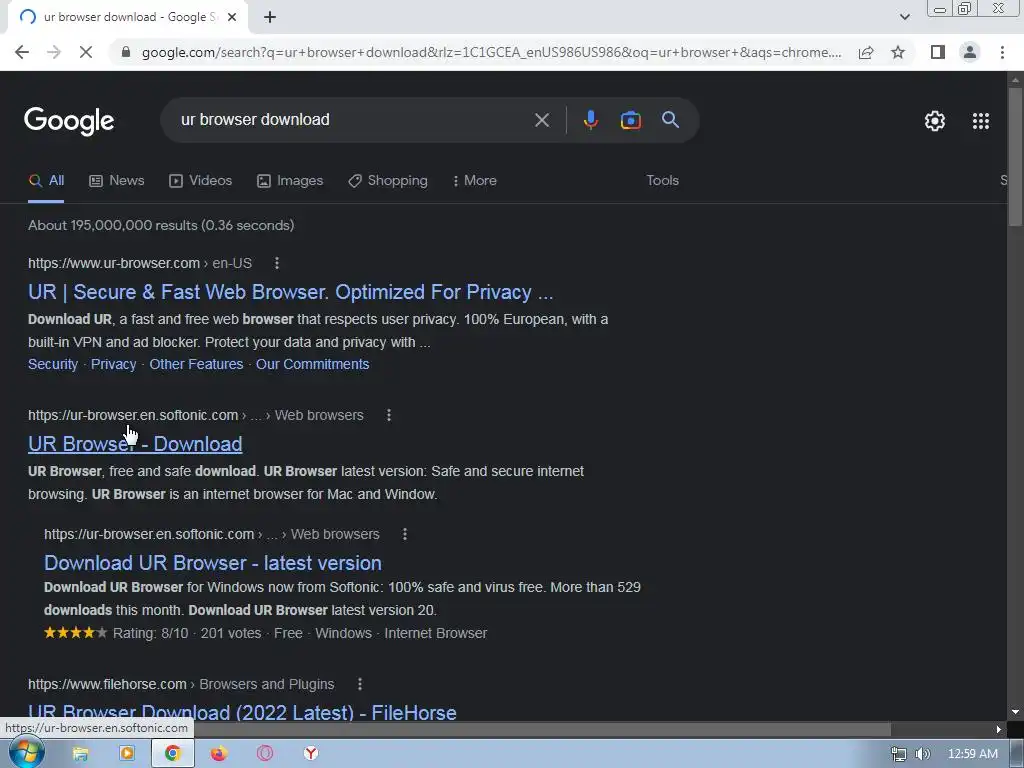The image size is (1024, 768).
Task: Open the Chrome profile avatar menu
Action: click(970, 52)
